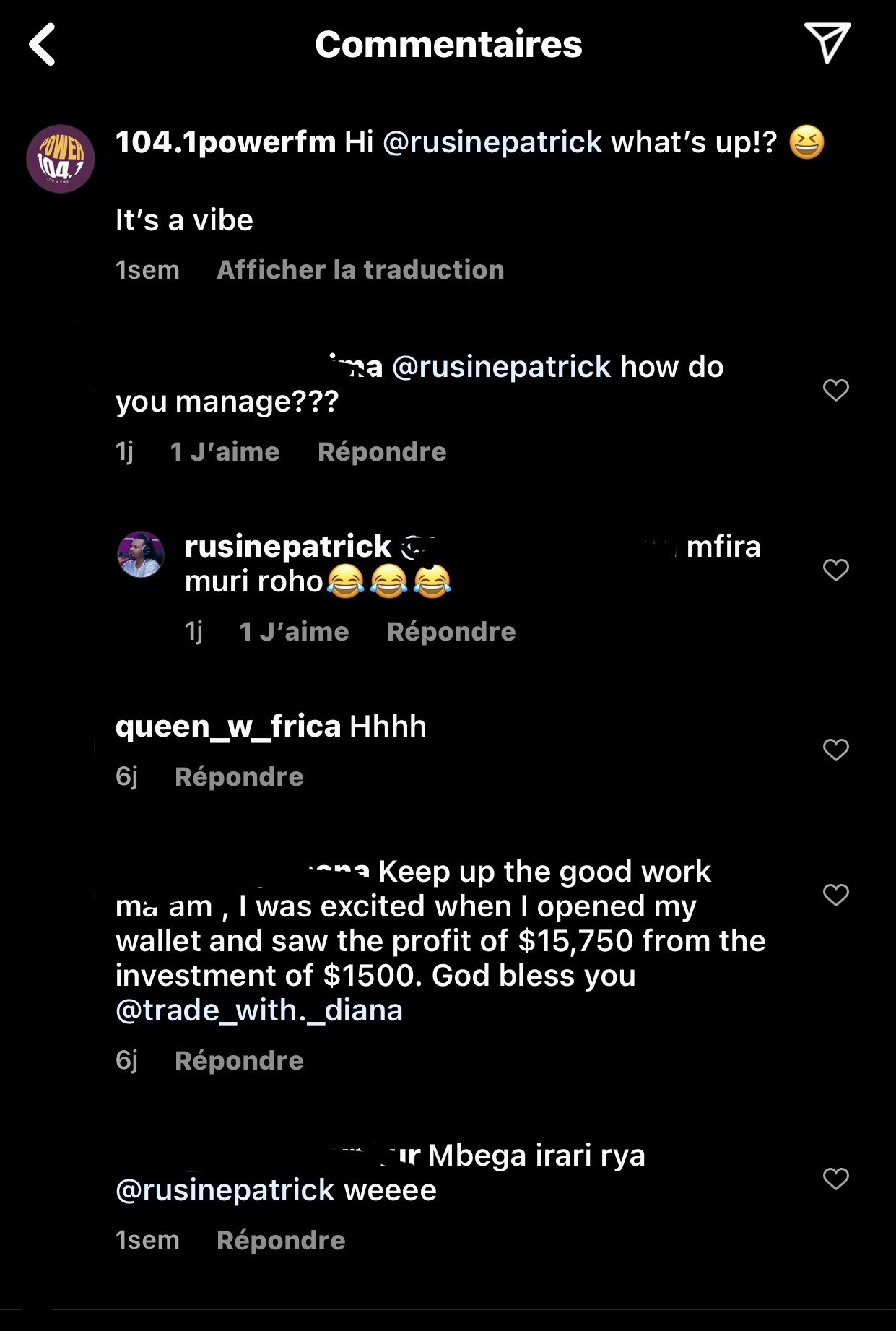Like the "how do you manage???" comment
This screenshot has height=1331, width=896.
pos(835,390)
